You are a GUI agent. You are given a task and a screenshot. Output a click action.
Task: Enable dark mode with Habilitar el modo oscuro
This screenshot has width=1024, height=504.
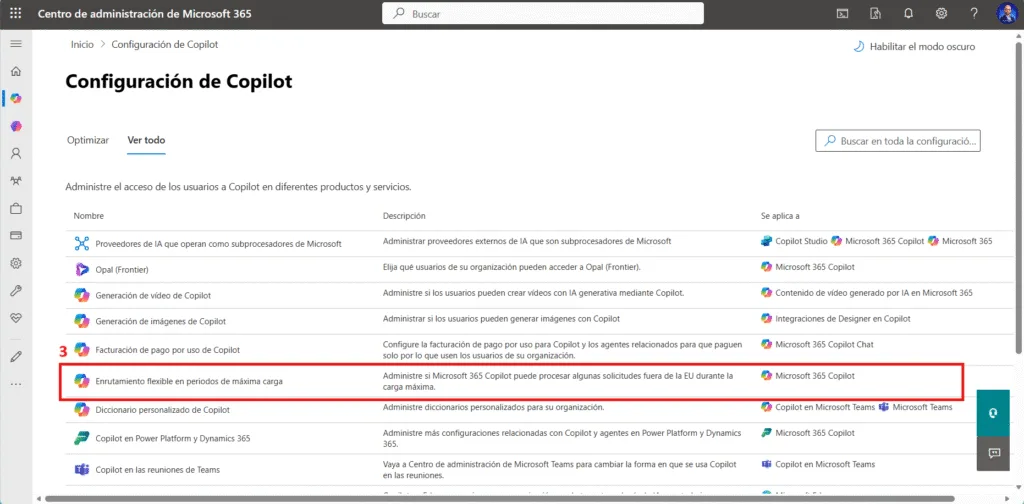coord(914,47)
